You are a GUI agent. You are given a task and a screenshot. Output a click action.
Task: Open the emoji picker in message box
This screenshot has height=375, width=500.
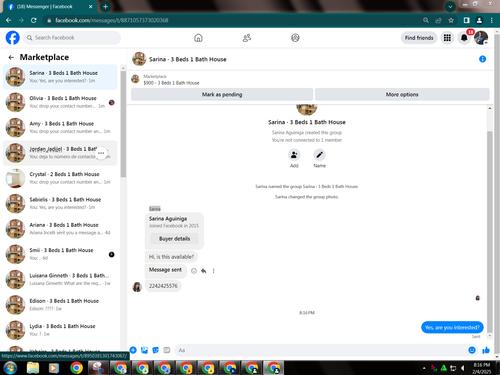472,350
